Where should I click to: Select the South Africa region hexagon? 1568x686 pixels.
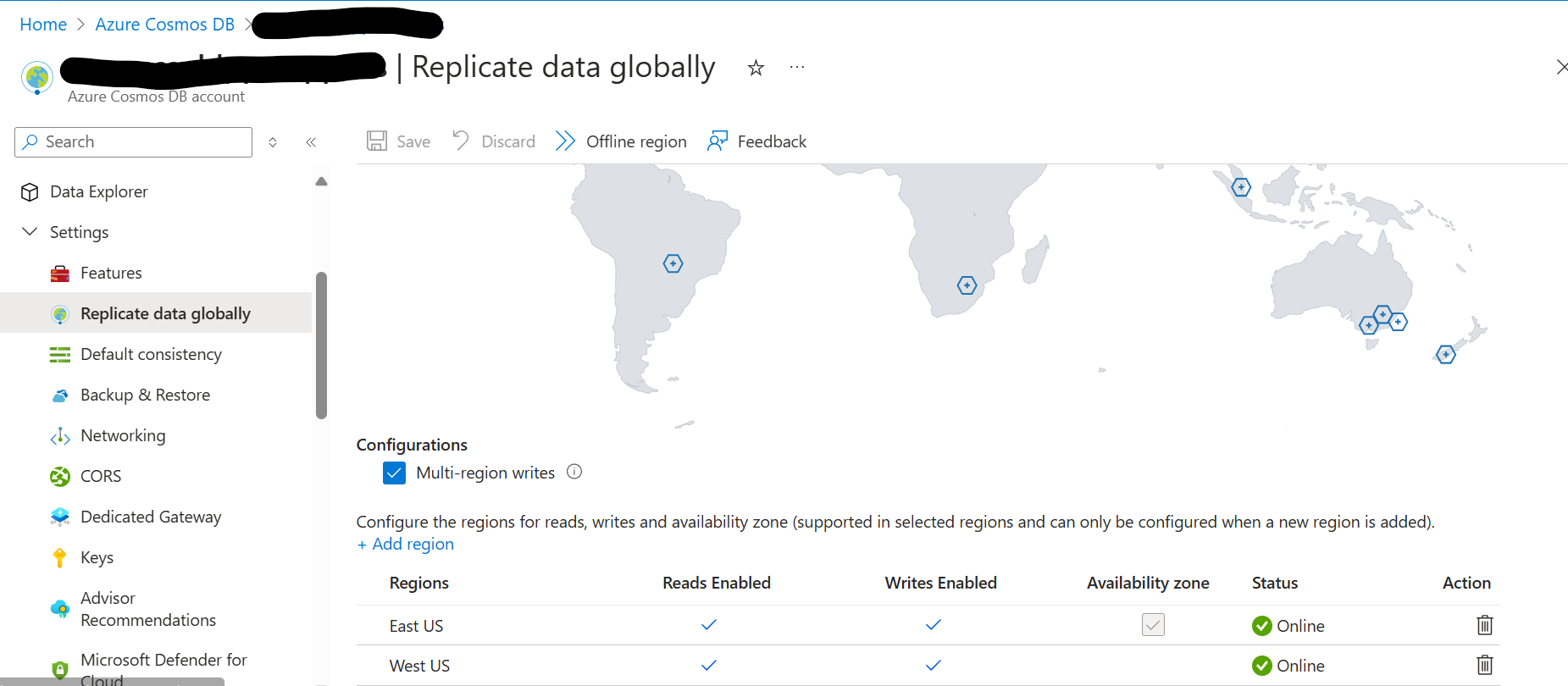pyautogui.click(x=967, y=285)
